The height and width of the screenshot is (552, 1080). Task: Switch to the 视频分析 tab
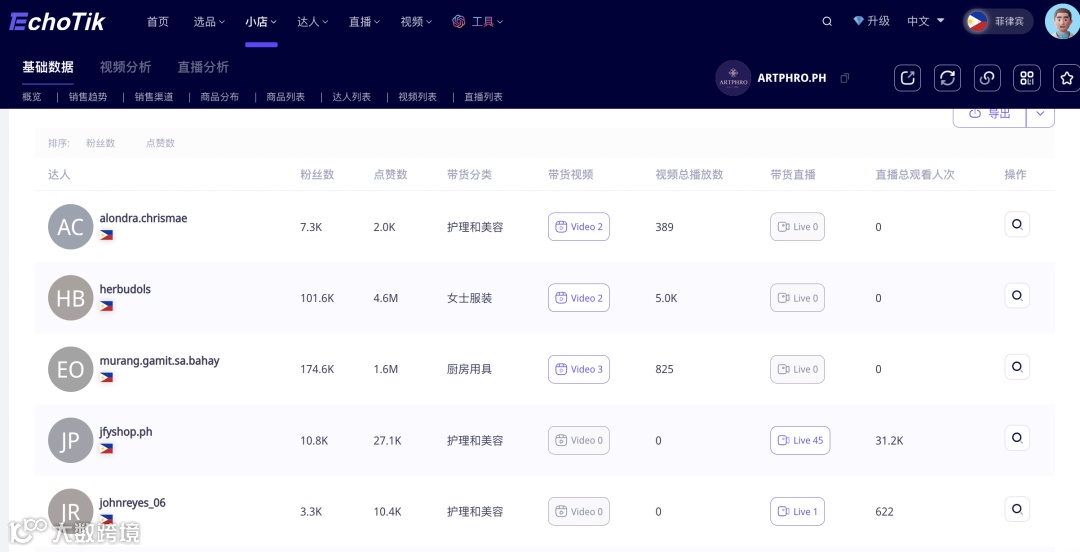click(125, 67)
